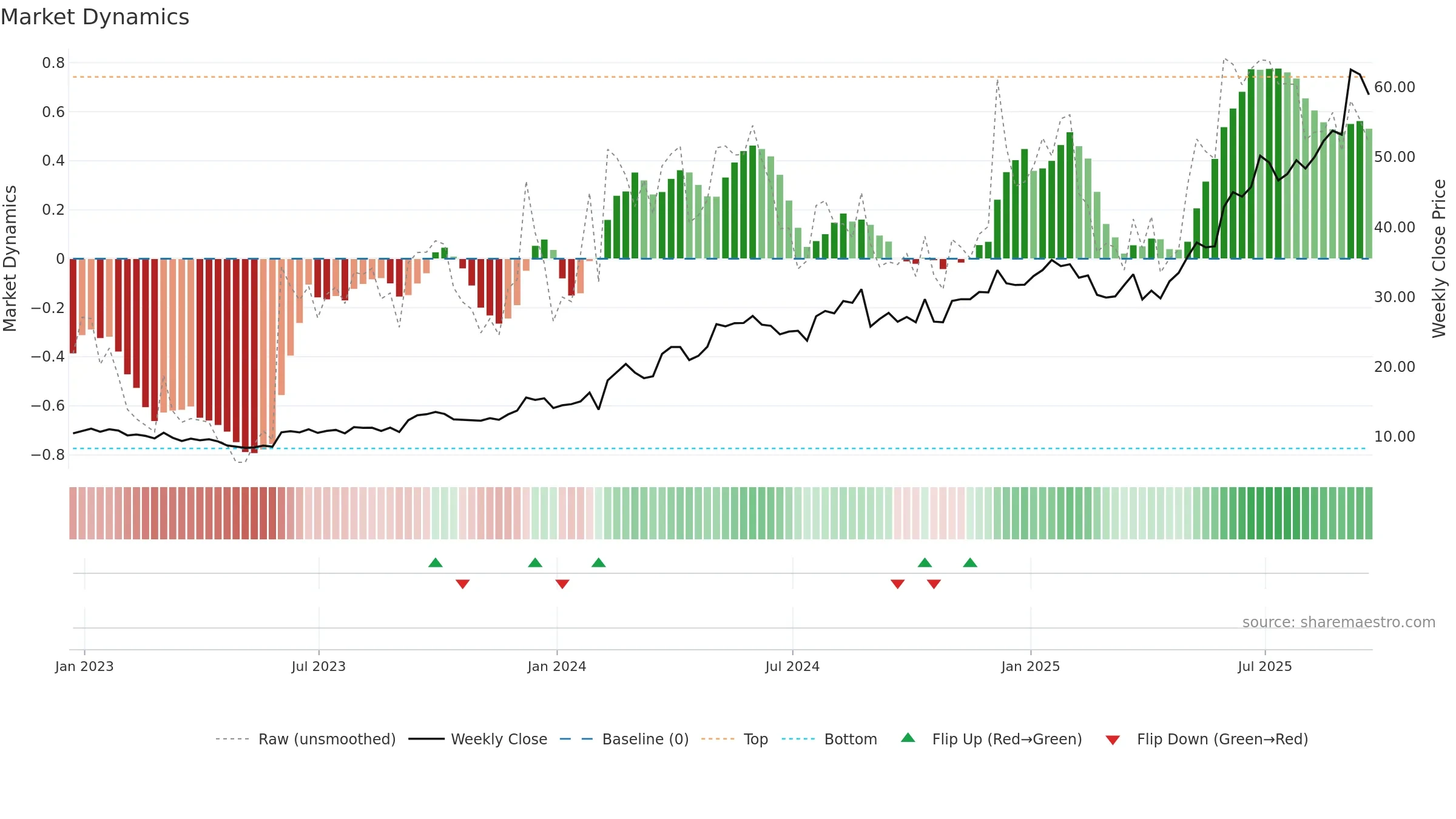
Task: Toggle Flip Down (Green→Red) legend entry
Action: coord(1207,739)
